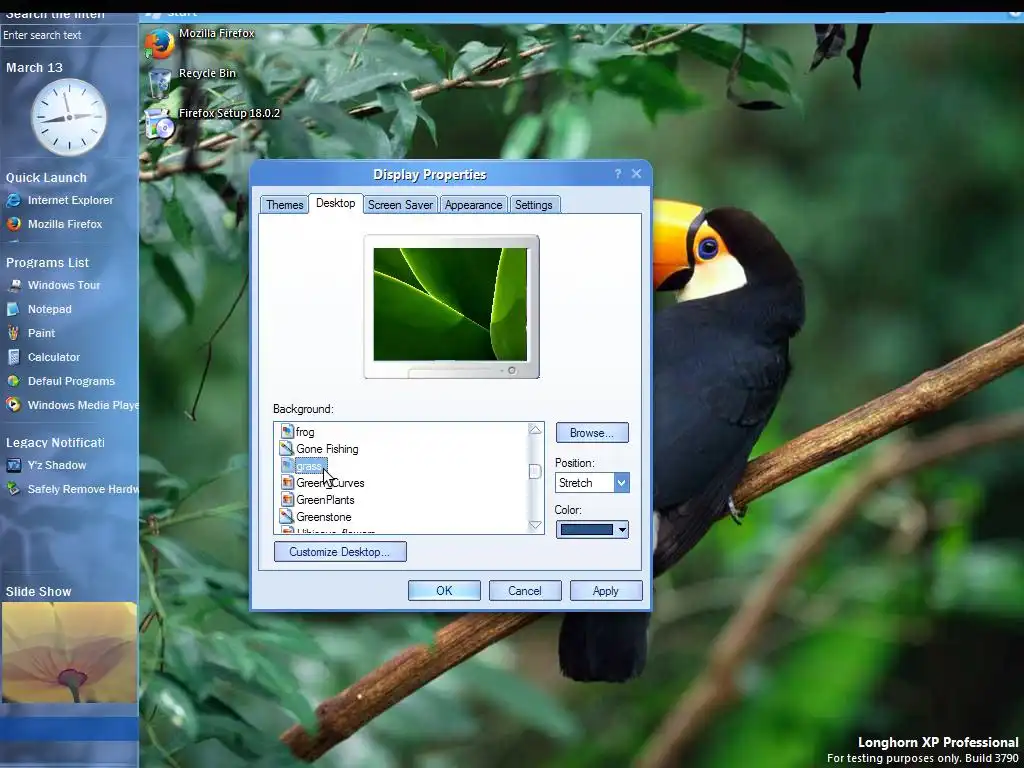The image size is (1024, 768).
Task: Select grass in Background list
Action: pos(311,466)
